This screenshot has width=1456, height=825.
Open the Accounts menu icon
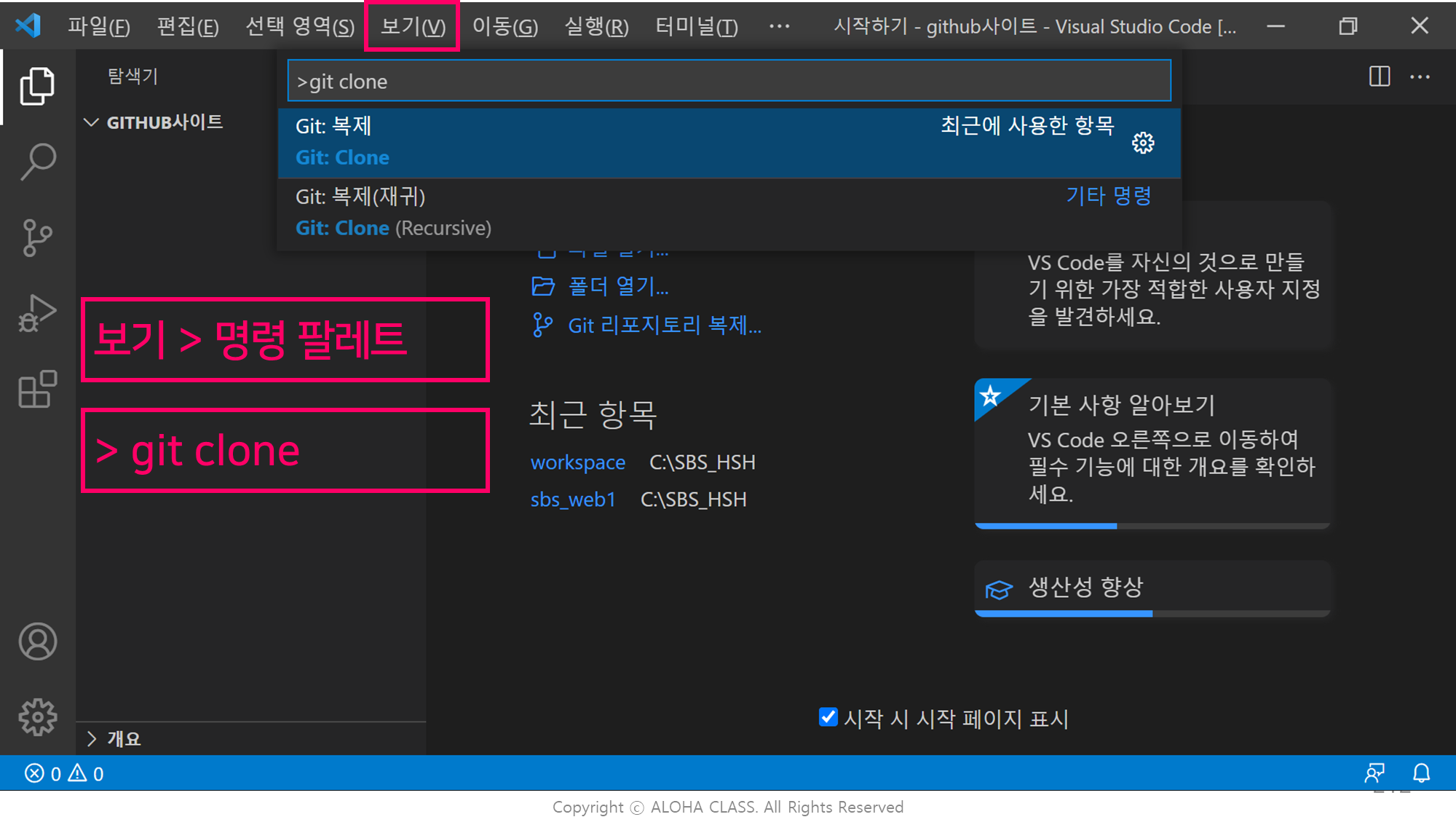tap(37, 642)
